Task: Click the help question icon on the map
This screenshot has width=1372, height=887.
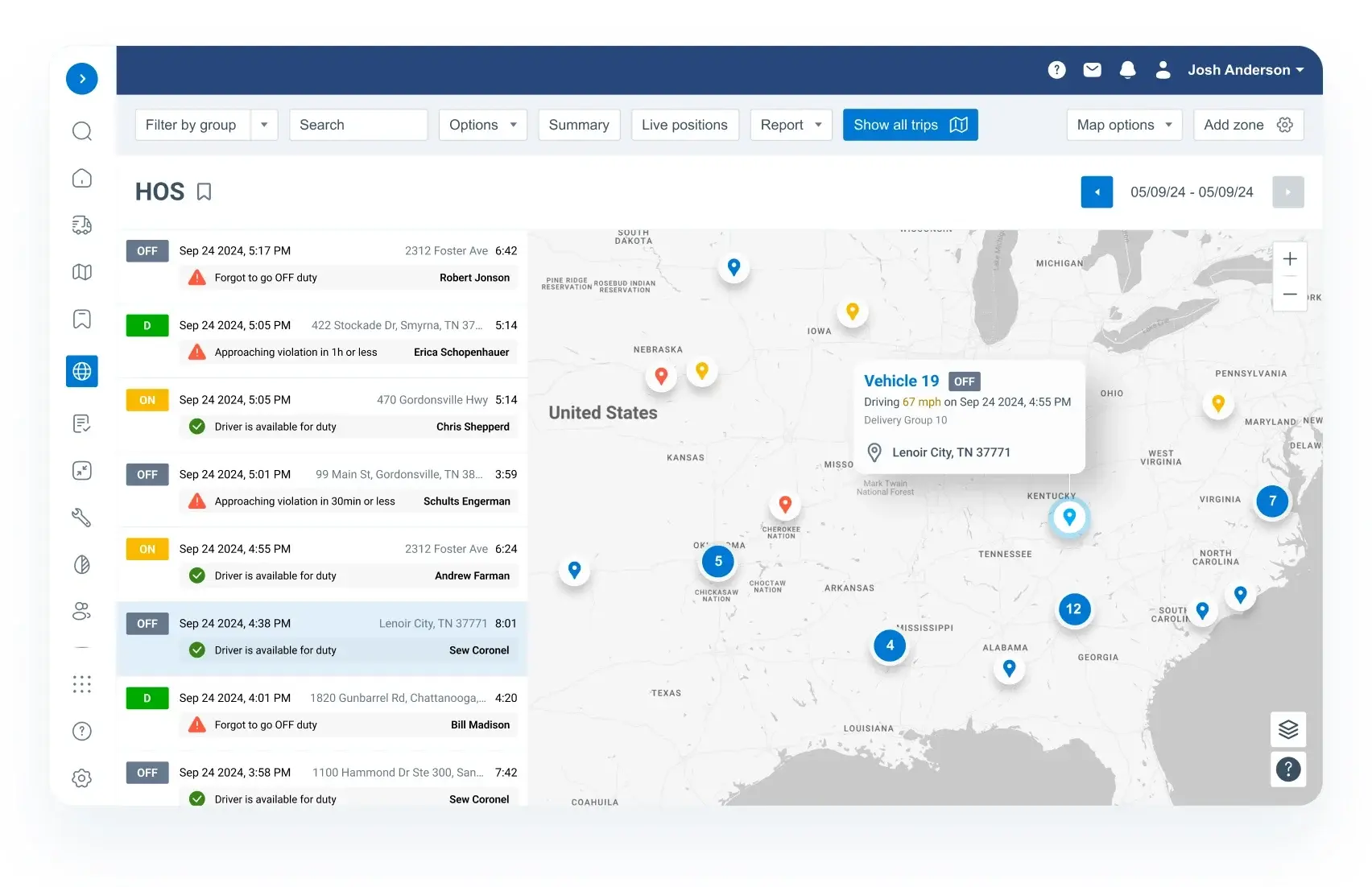Action: [1288, 769]
